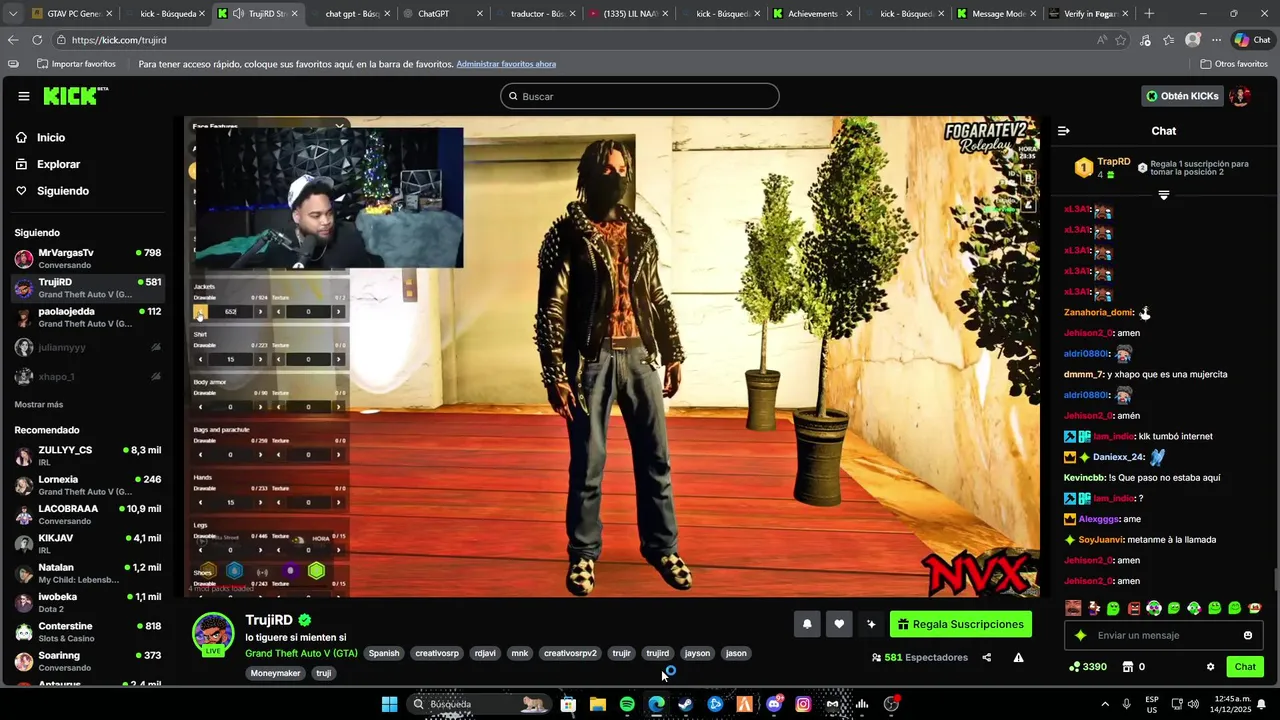This screenshot has width=1280, height=720.
Task: Expand followed list with Mostrar más
Action: [x=39, y=405]
